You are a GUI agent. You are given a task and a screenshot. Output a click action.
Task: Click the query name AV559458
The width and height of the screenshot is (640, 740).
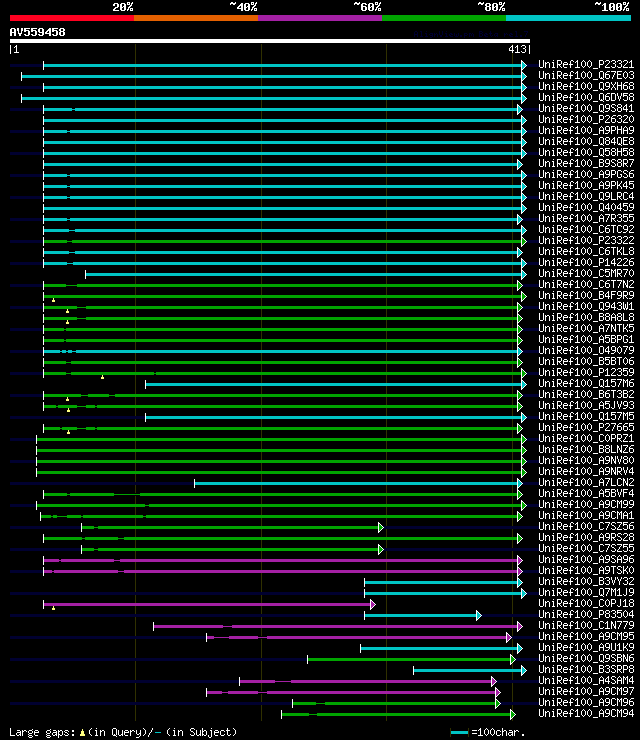click(37, 32)
